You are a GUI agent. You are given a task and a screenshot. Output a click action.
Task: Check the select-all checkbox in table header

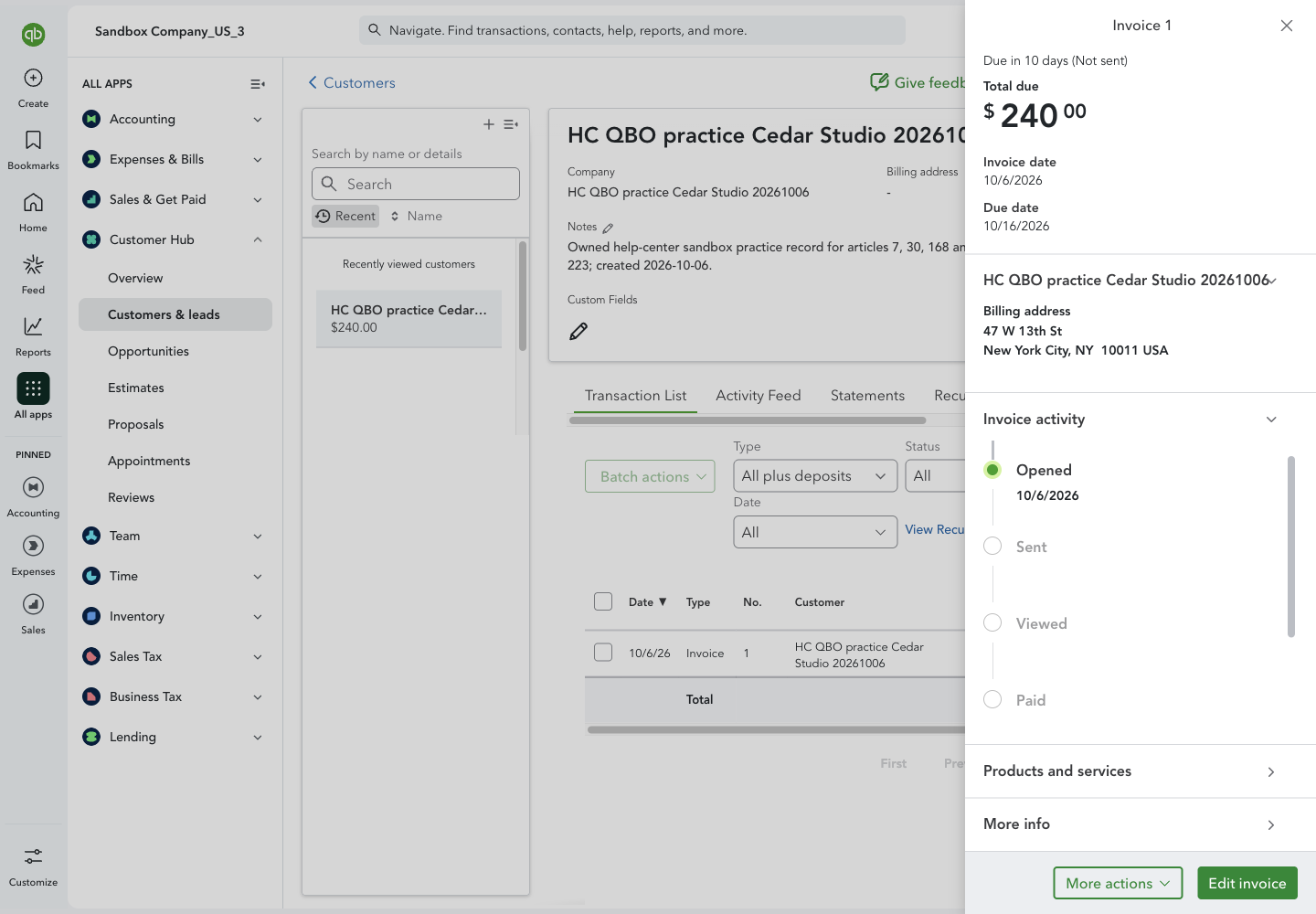(x=603, y=601)
